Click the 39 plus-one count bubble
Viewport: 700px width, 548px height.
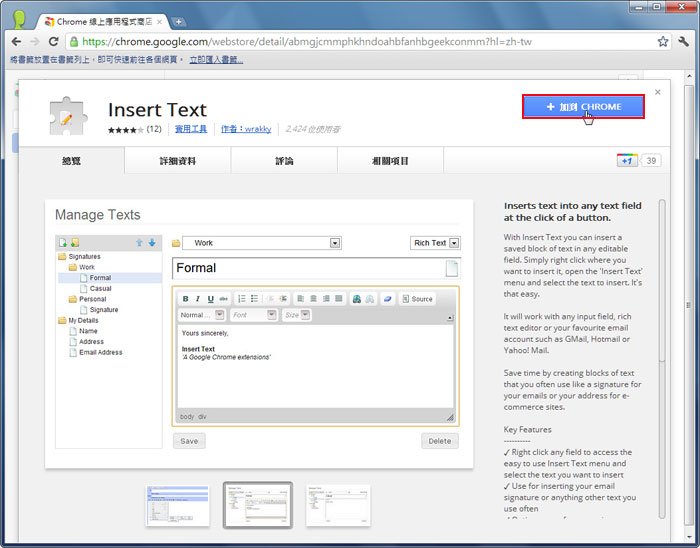(651, 161)
